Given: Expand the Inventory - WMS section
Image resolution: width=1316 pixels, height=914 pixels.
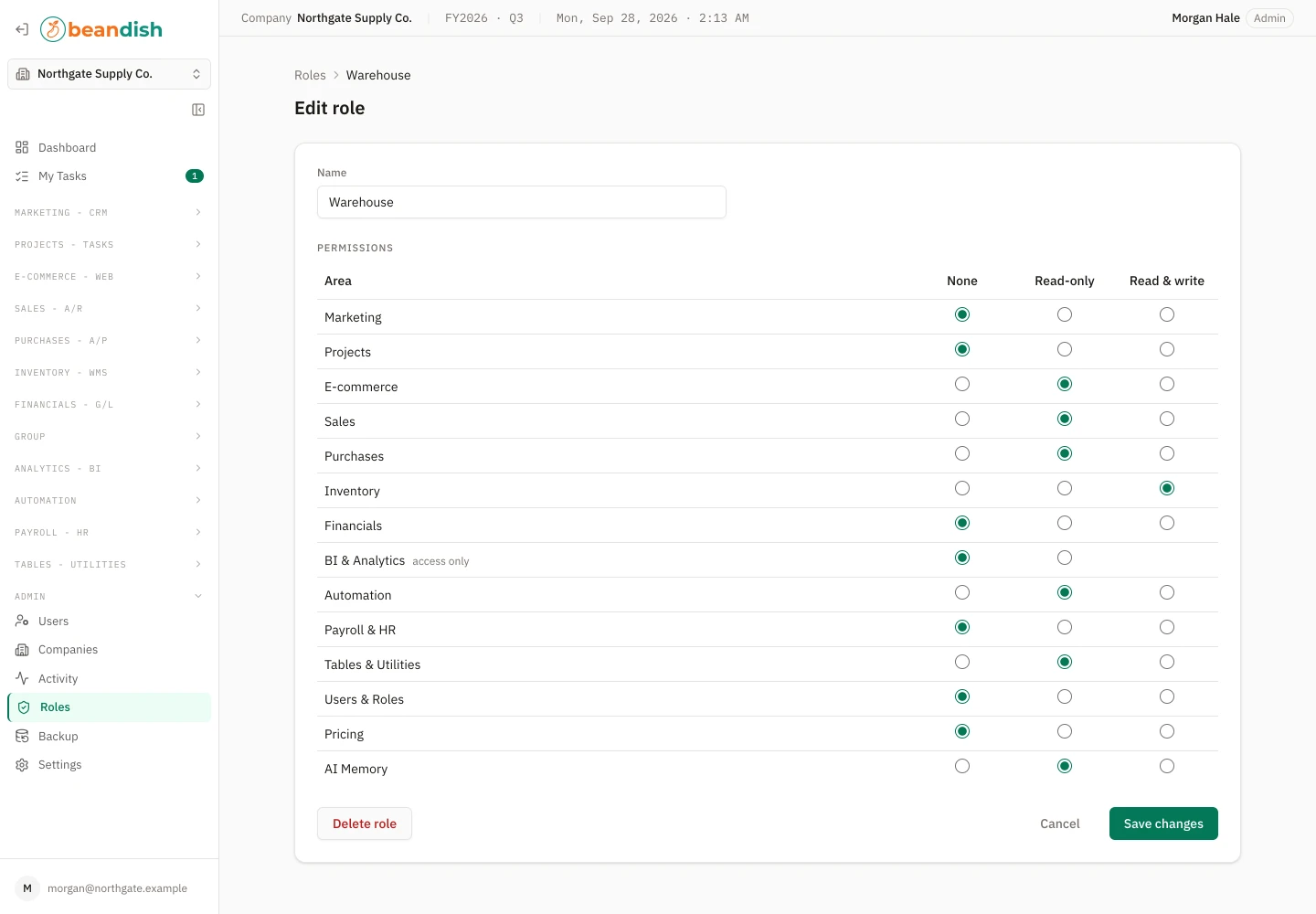Looking at the screenshot, I should [x=109, y=372].
